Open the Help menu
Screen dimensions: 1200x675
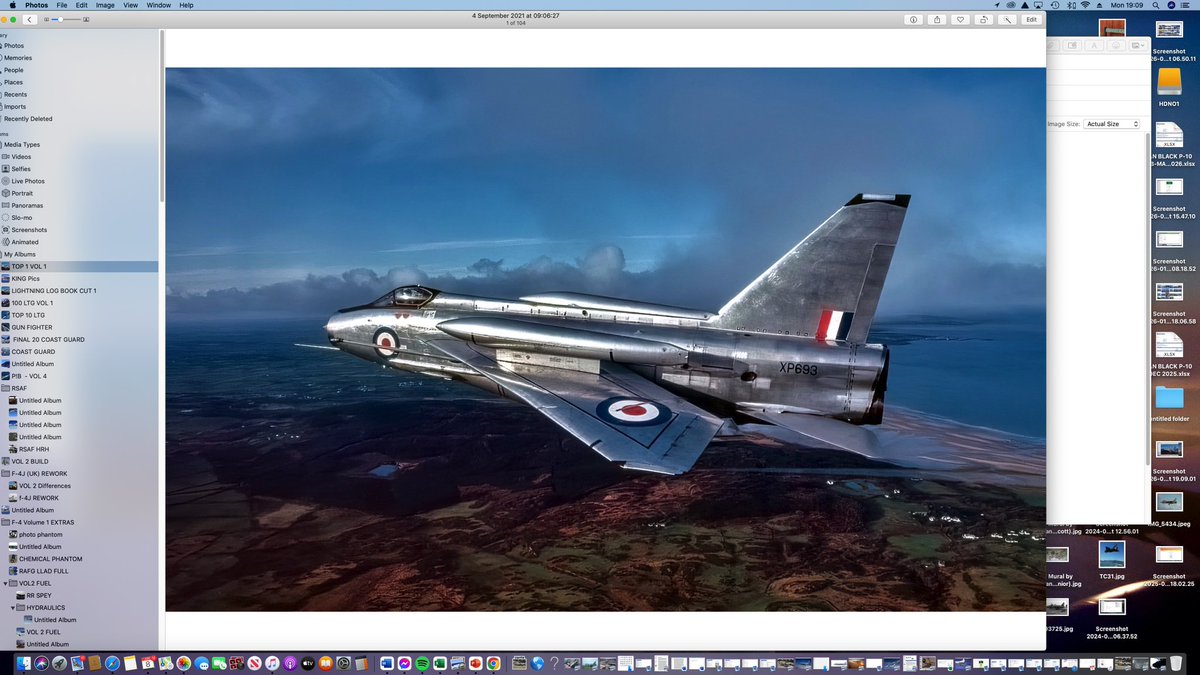[186, 5]
